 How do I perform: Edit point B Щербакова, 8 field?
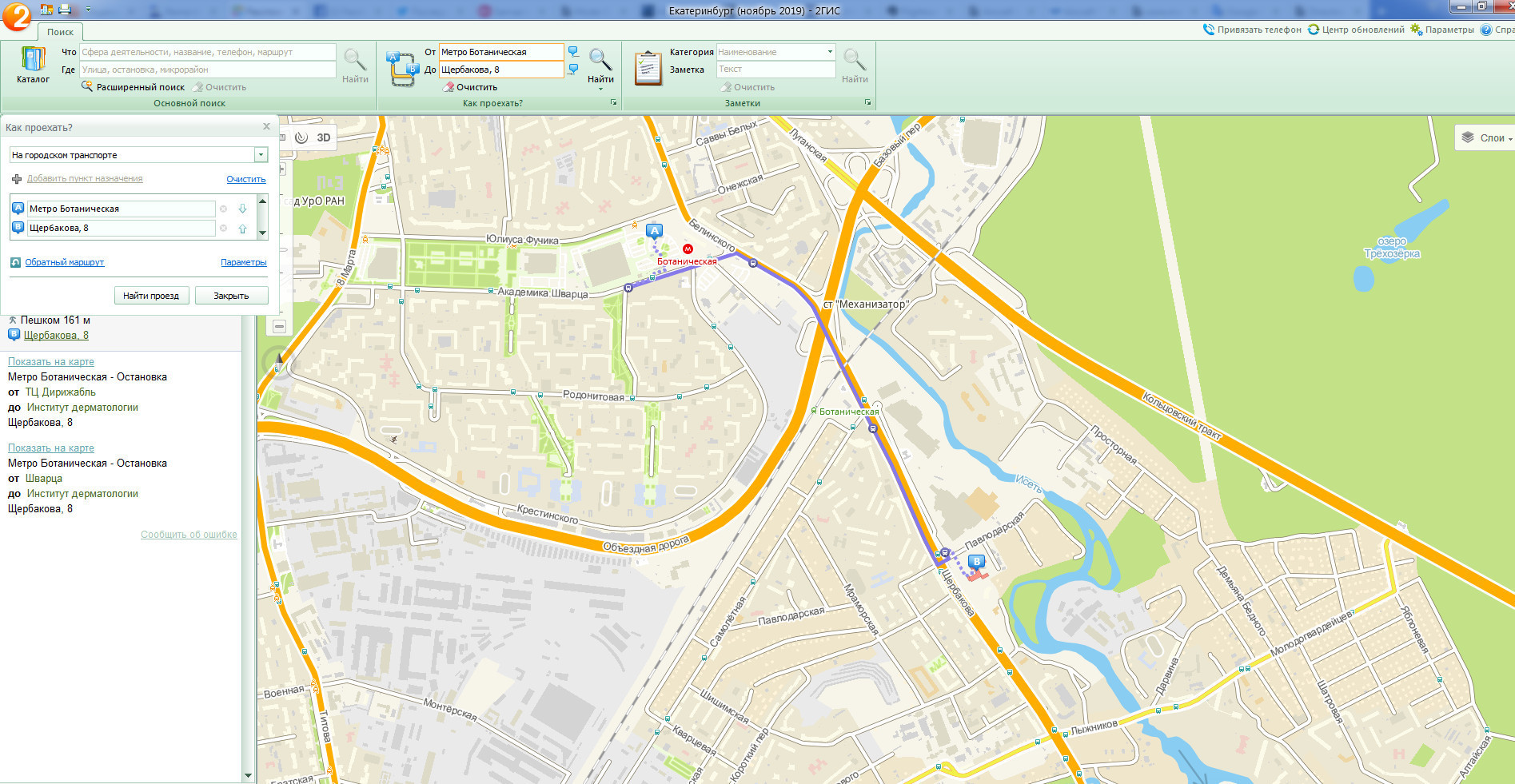(x=122, y=228)
